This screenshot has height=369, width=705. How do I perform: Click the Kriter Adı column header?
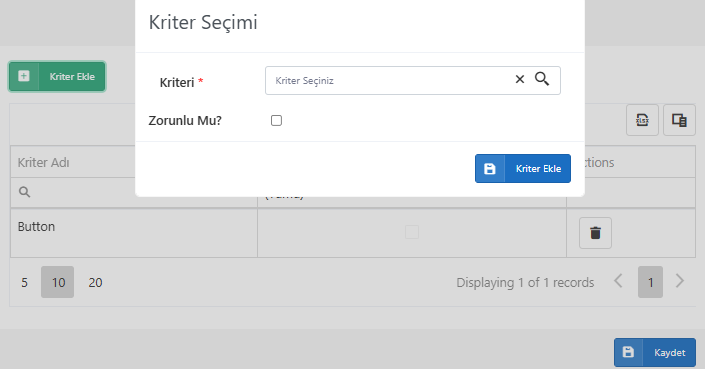click(134, 162)
